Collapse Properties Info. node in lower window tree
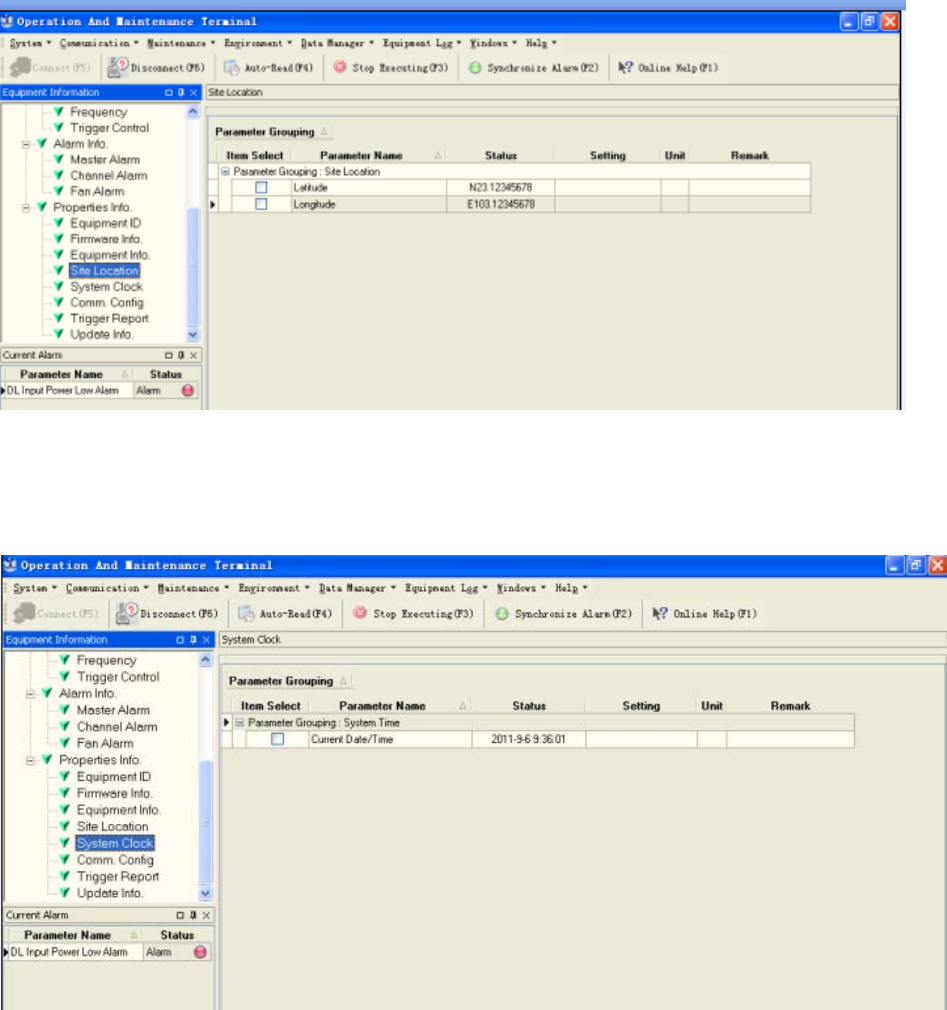This screenshot has height=1010, width=947. click(x=30, y=761)
